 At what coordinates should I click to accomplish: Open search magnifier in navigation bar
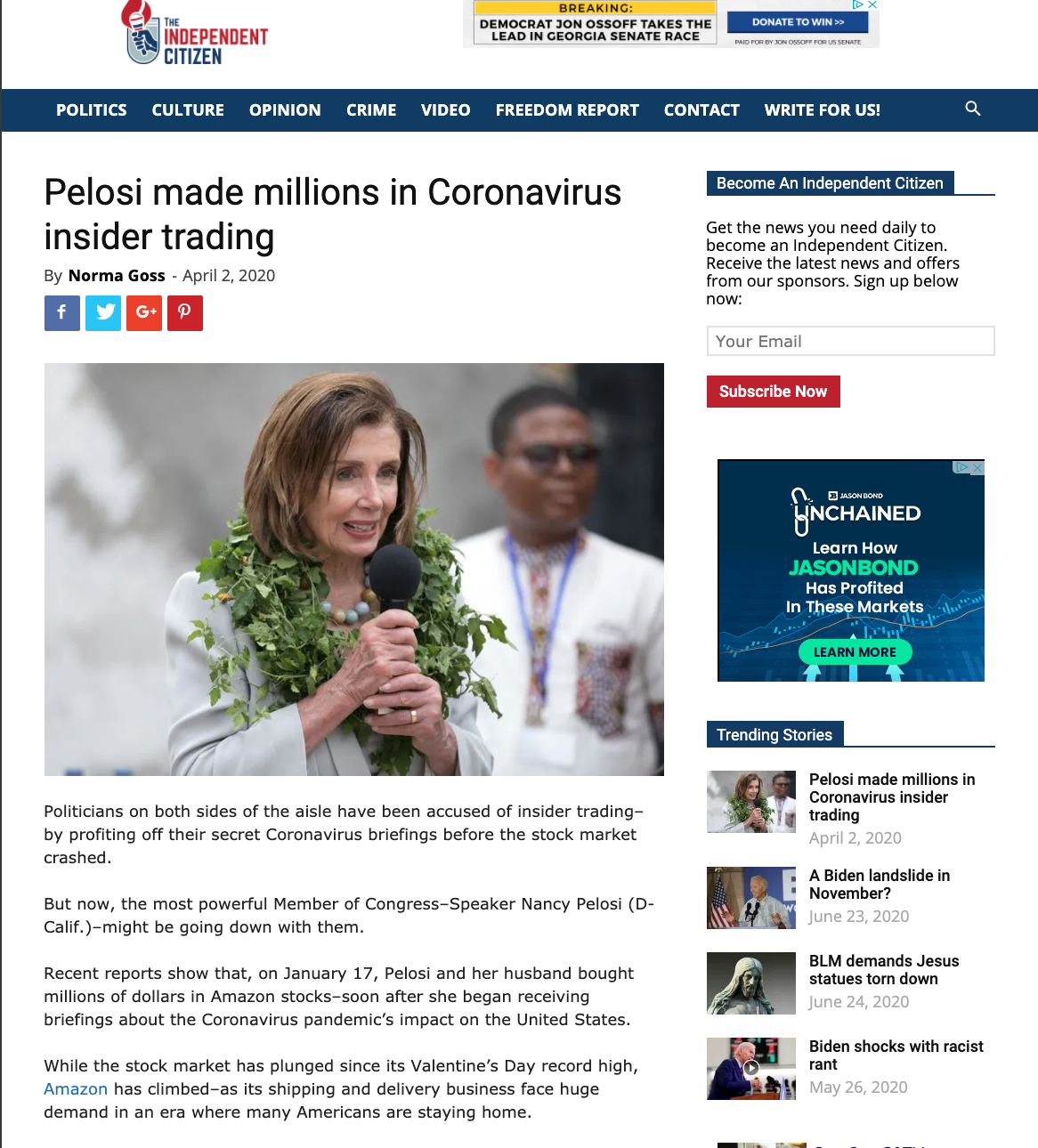tap(973, 109)
